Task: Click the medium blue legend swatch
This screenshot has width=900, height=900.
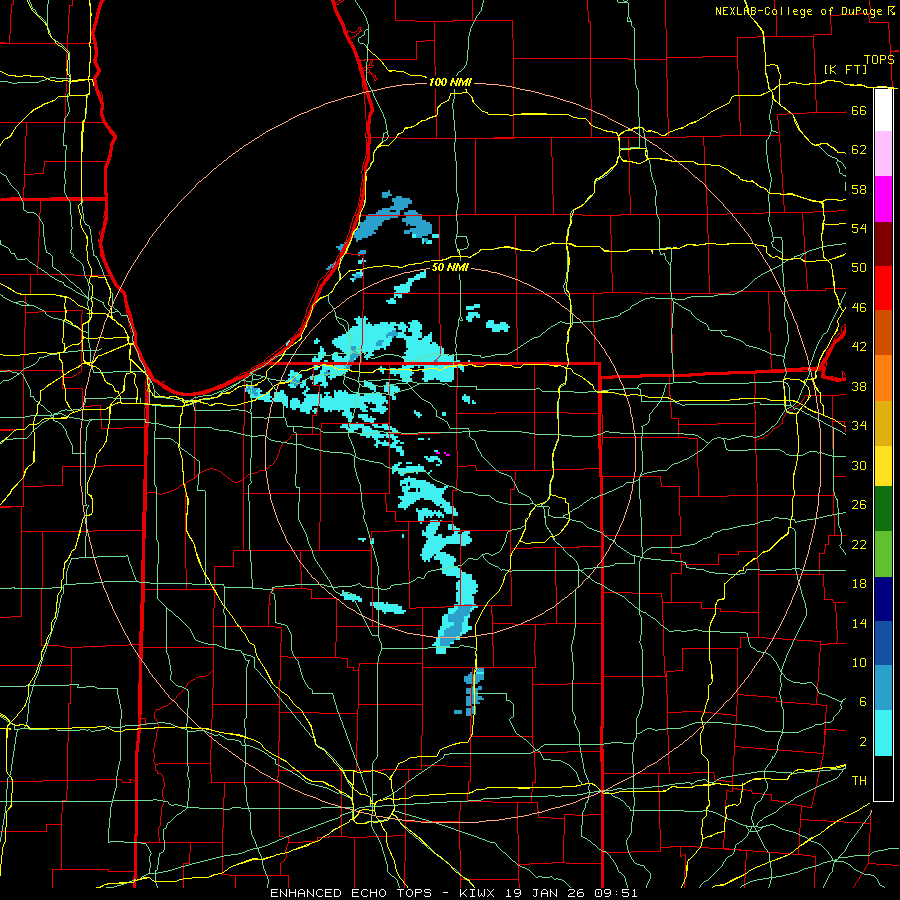Action: (x=883, y=643)
